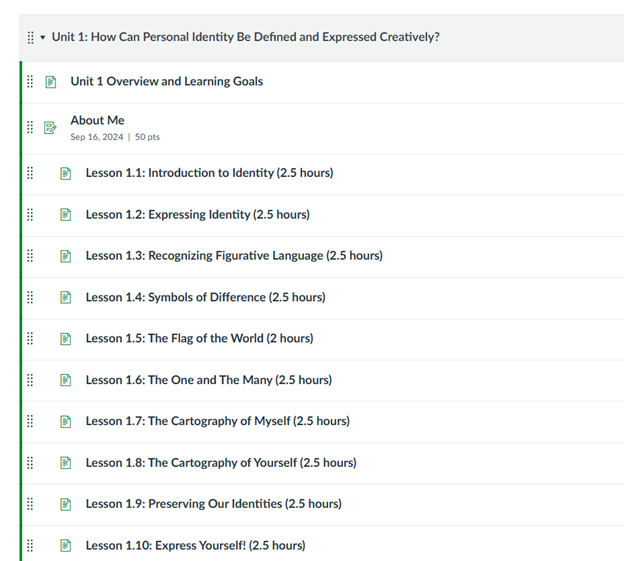624x561 pixels.
Task: Click the Unit 1 module drag handle
Action: (31, 38)
